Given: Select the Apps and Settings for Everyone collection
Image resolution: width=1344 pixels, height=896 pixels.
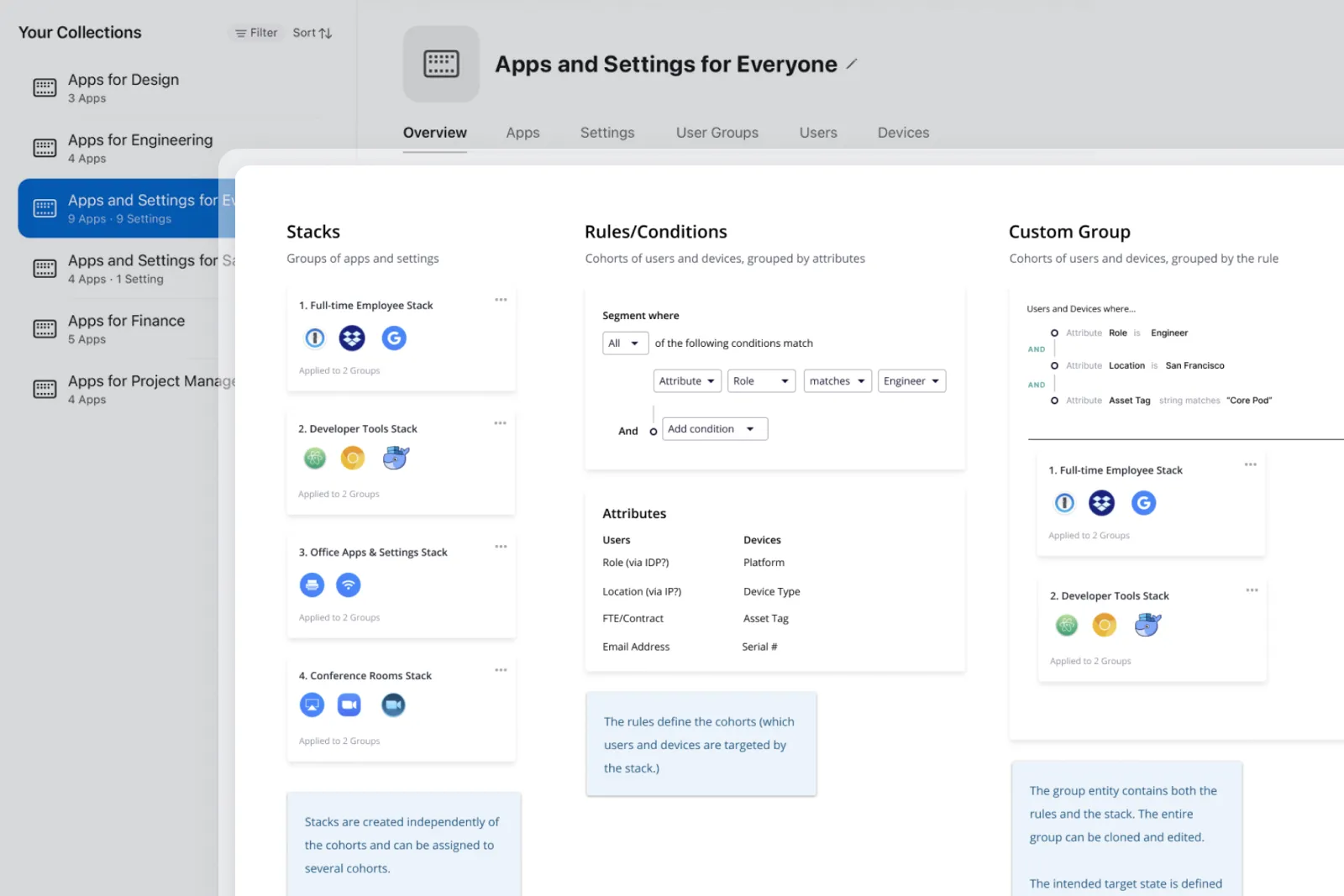Looking at the screenshot, I should pos(126,208).
